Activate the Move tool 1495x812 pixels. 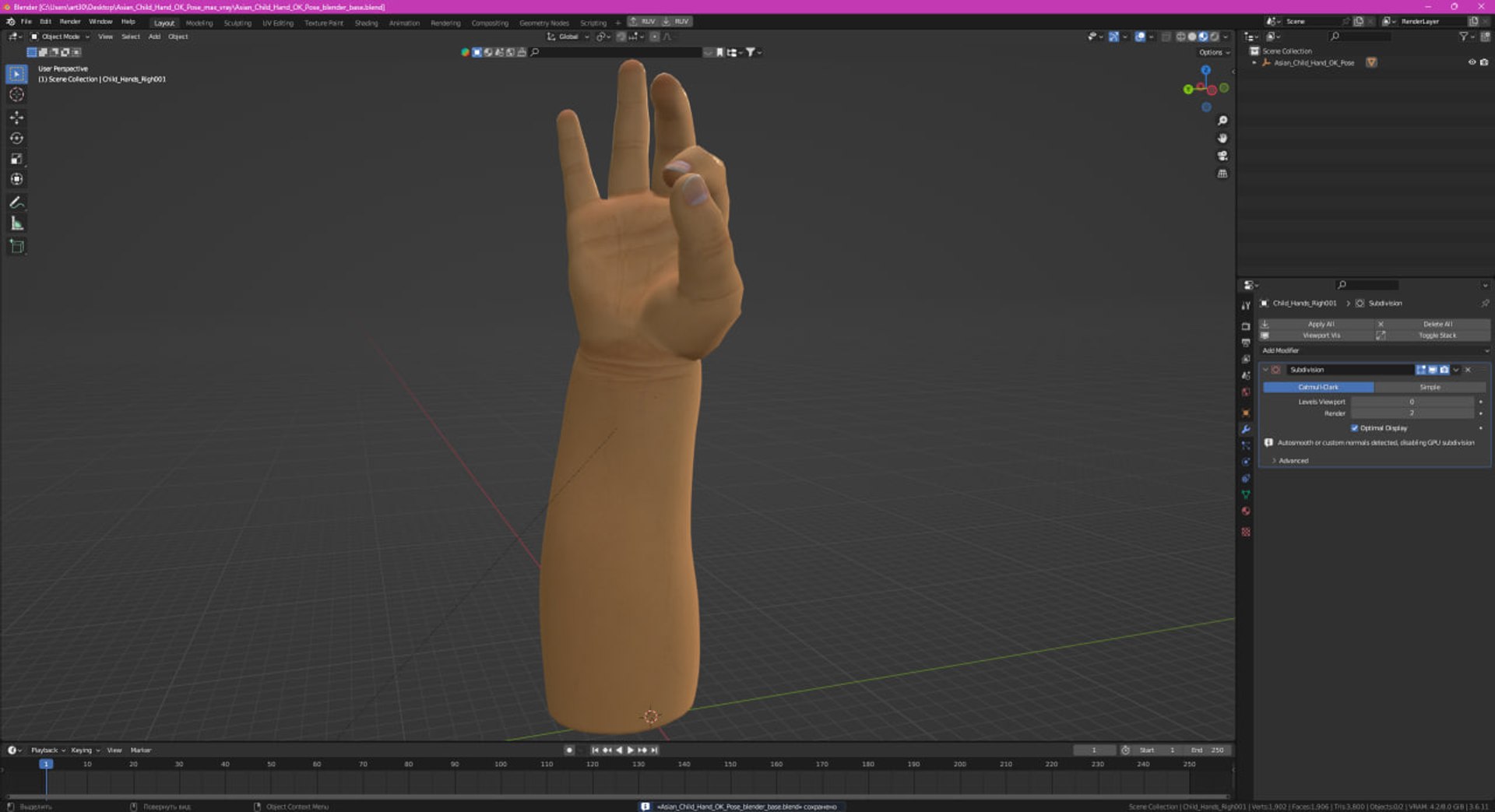[16, 118]
